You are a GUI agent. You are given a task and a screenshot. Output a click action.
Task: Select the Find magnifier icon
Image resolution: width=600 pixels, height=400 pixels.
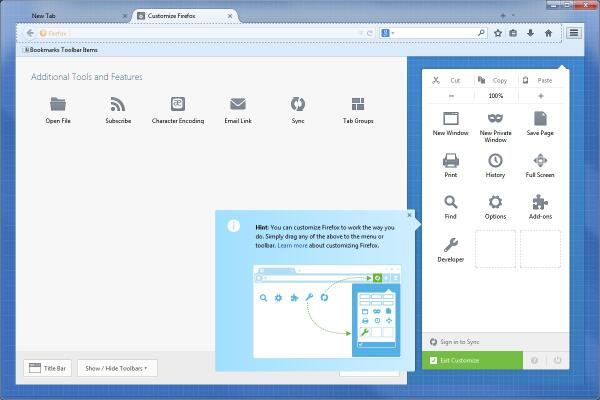(x=450, y=202)
